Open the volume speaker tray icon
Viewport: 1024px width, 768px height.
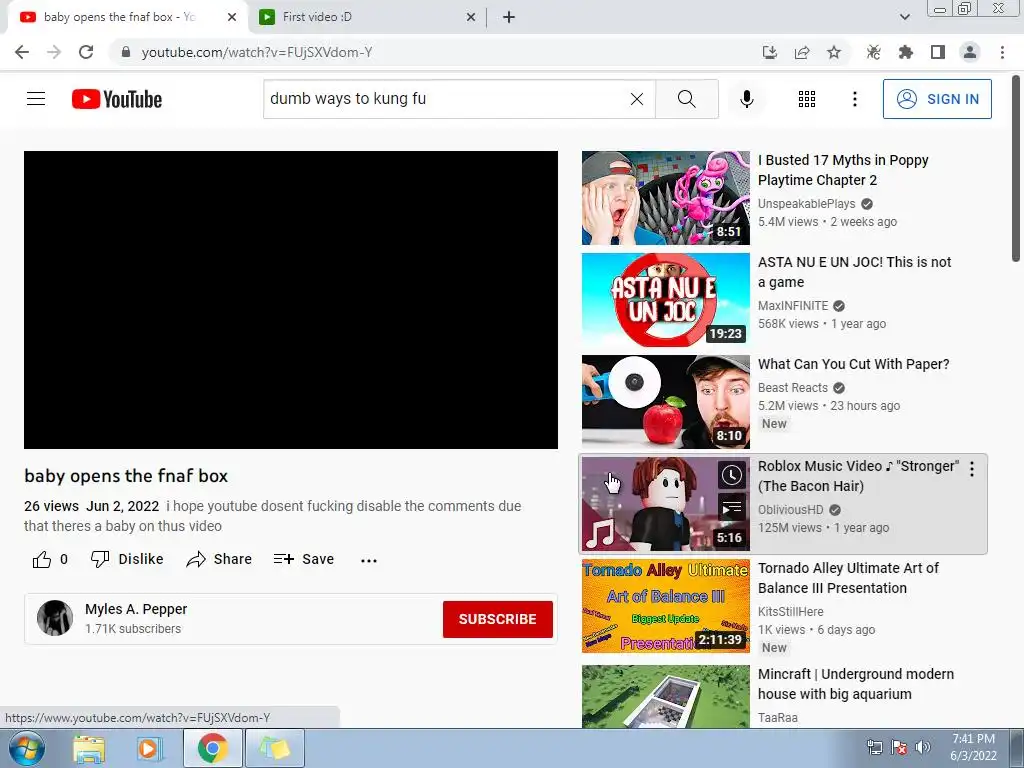923,747
